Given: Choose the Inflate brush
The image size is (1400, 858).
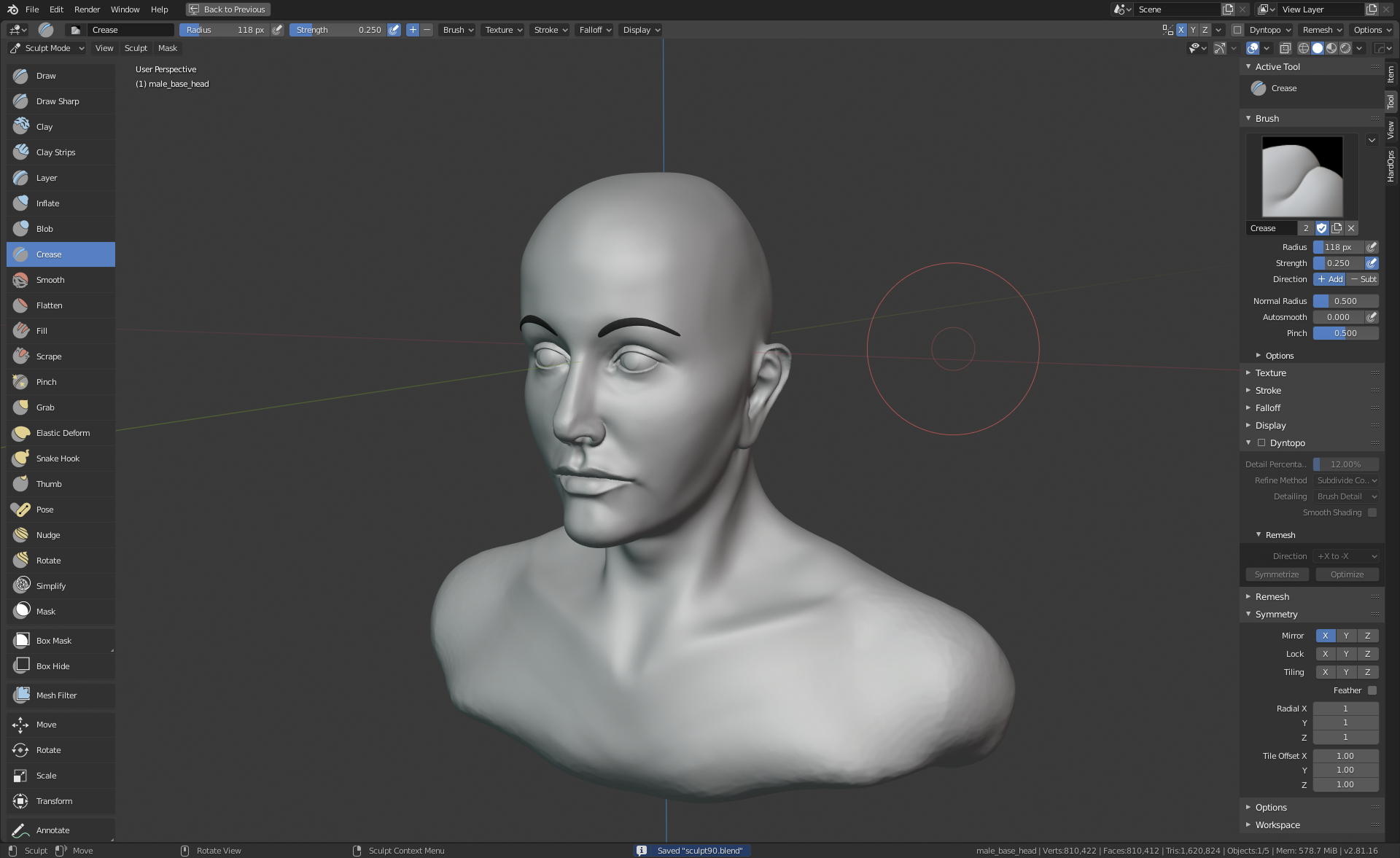Looking at the screenshot, I should point(47,203).
